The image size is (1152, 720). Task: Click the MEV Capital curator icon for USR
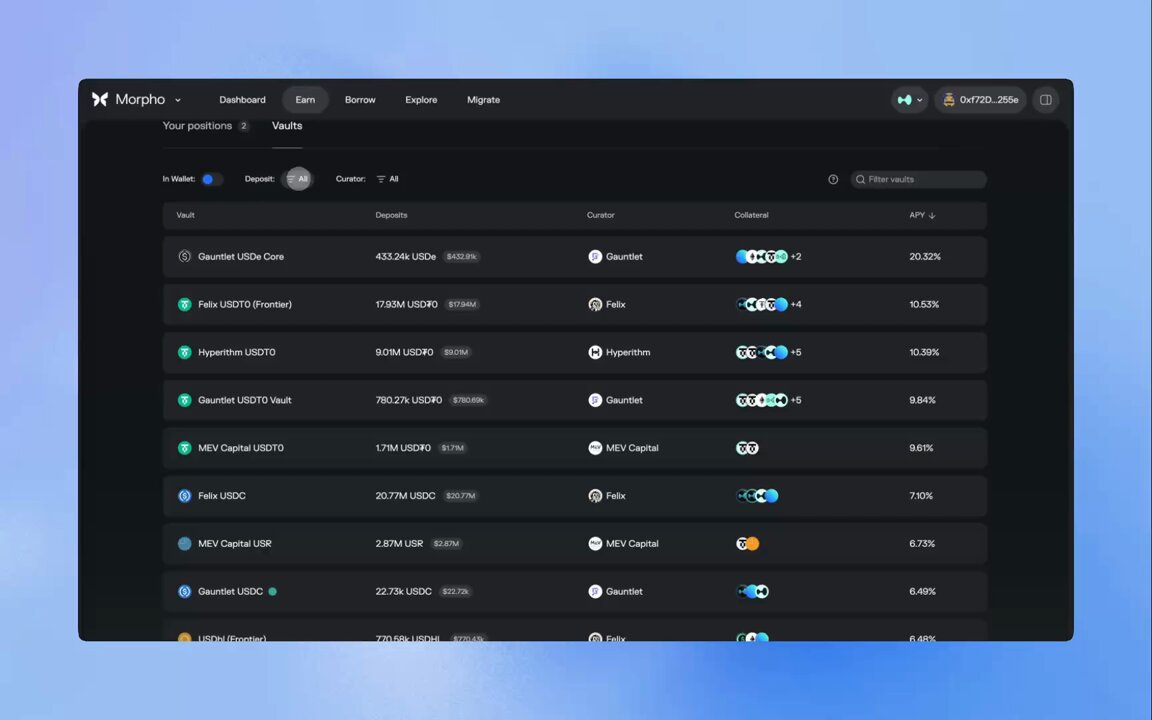pyautogui.click(x=596, y=543)
